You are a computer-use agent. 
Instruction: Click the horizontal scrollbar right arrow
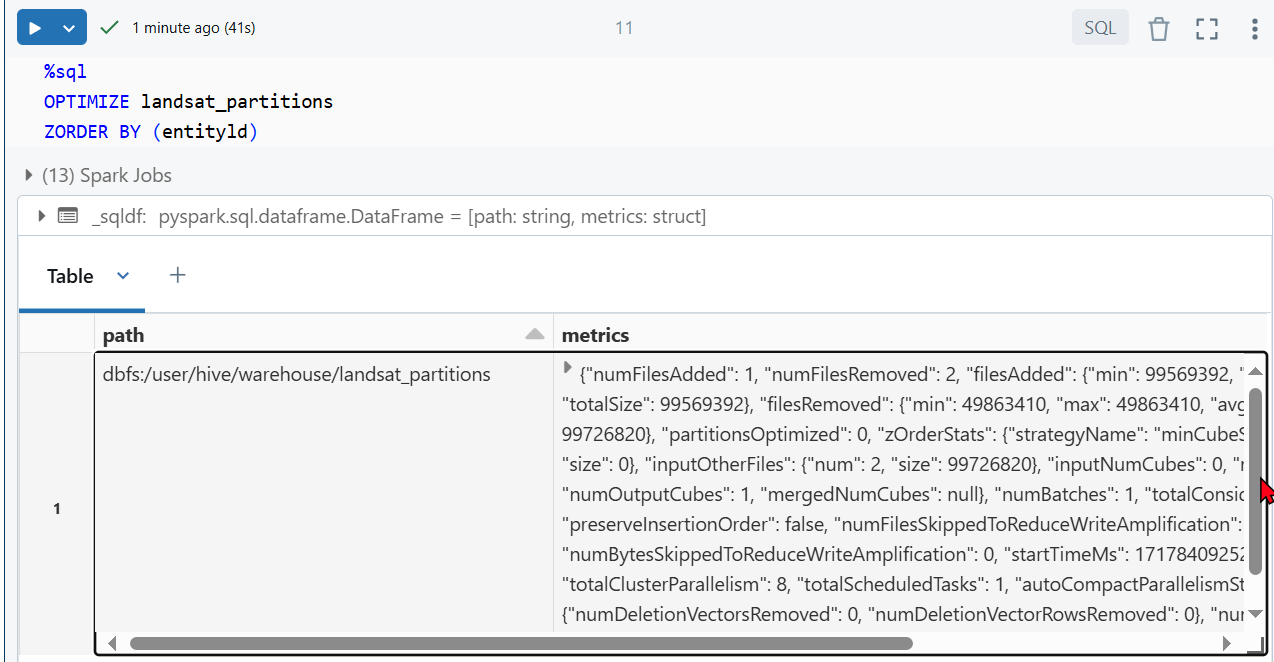click(x=1226, y=643)
